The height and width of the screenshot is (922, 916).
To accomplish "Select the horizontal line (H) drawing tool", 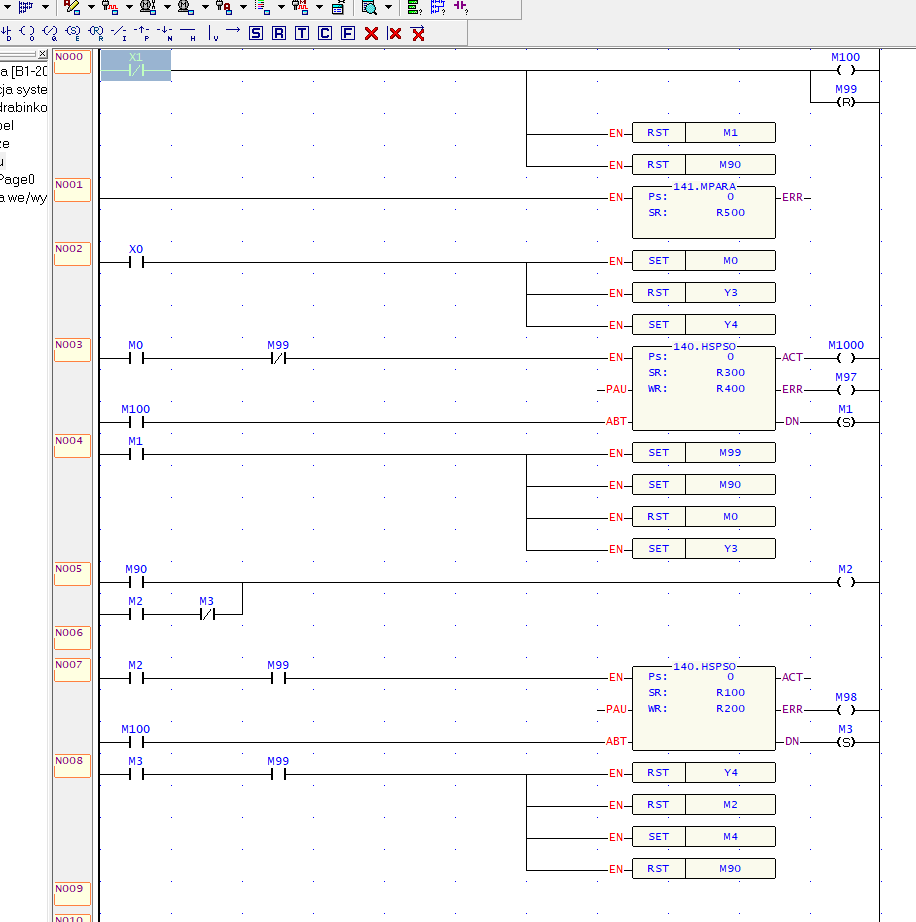I will point(188,33).
